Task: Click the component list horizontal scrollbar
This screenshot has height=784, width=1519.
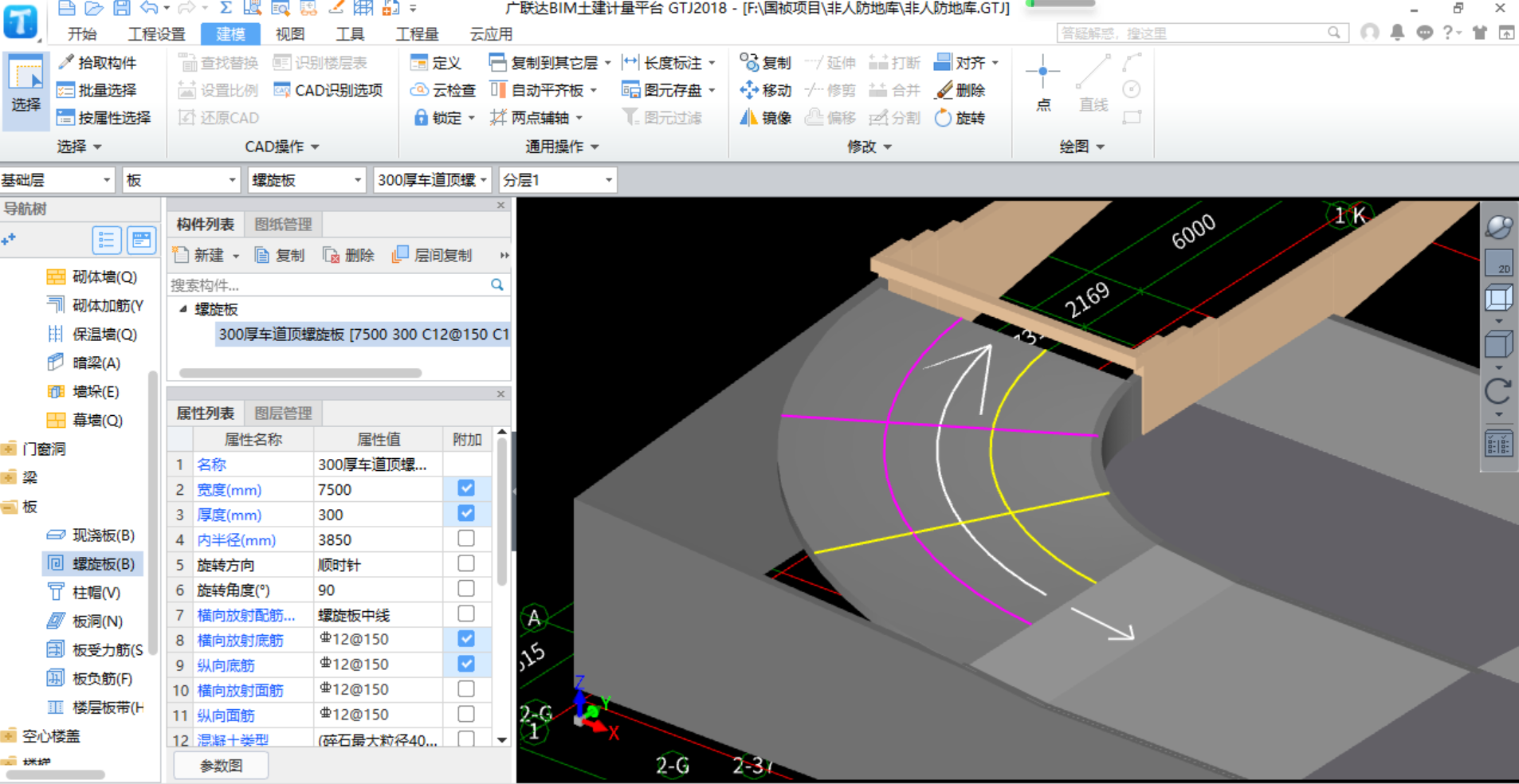Action: [x=300, y=373]
